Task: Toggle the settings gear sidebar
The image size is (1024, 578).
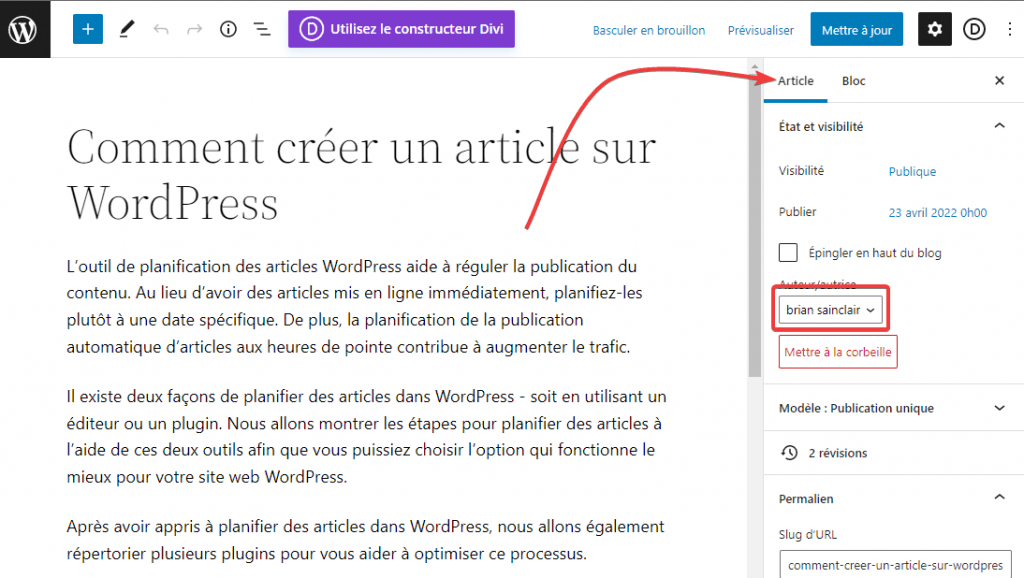Action: 935,29
